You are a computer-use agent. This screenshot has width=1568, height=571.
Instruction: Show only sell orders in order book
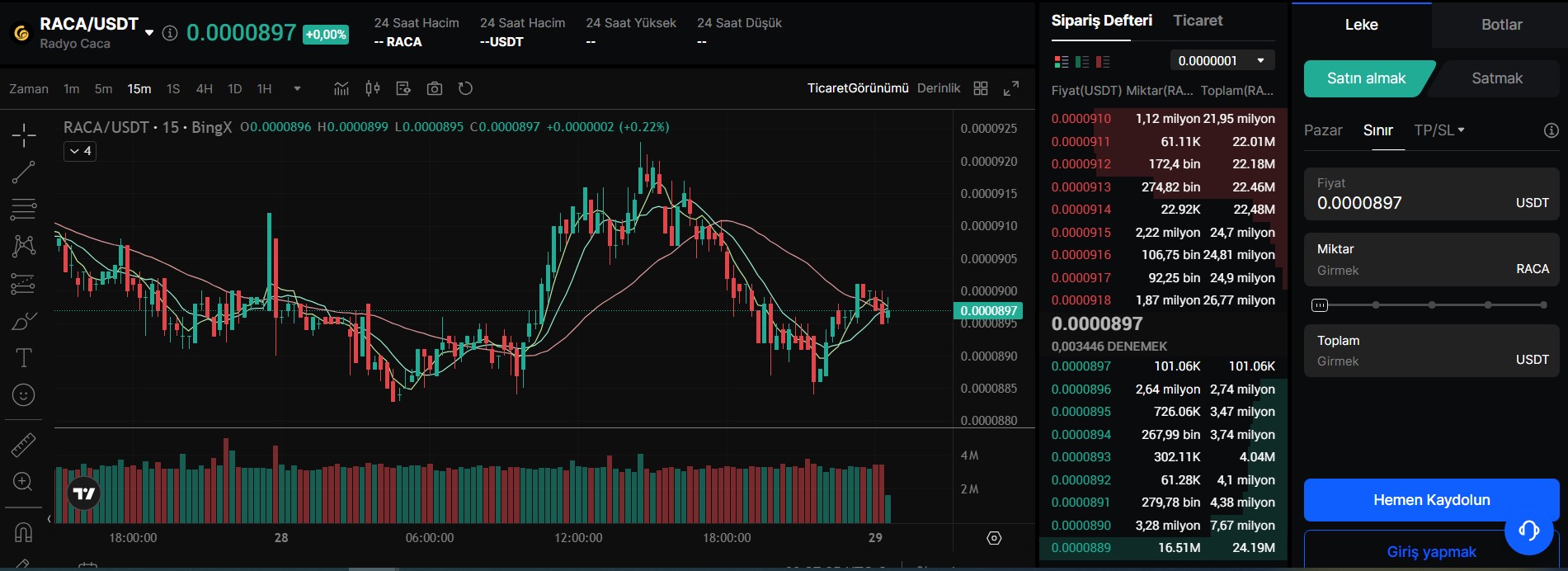(1103, 62)
